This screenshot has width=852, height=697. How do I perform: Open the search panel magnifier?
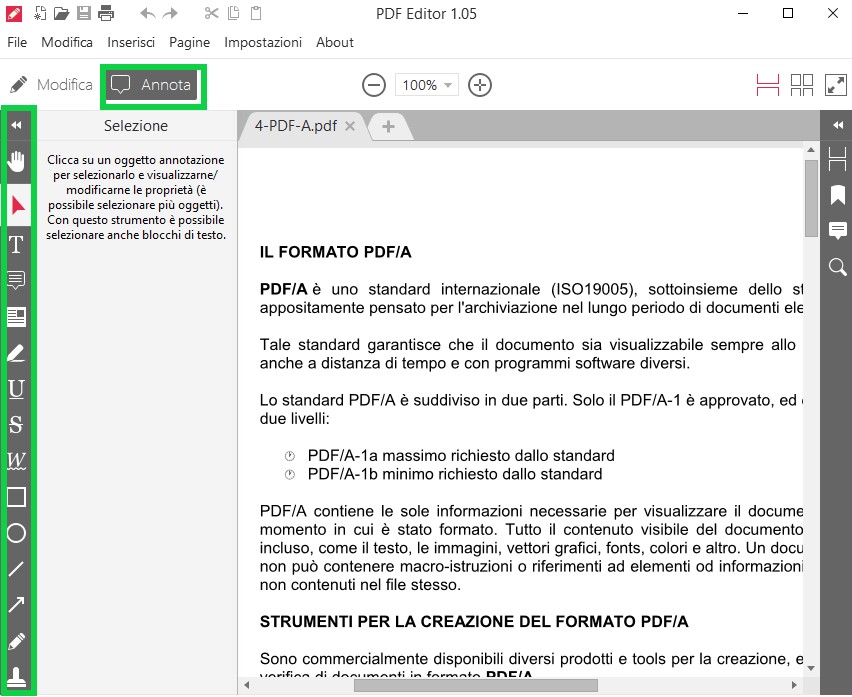coord(837,267)
